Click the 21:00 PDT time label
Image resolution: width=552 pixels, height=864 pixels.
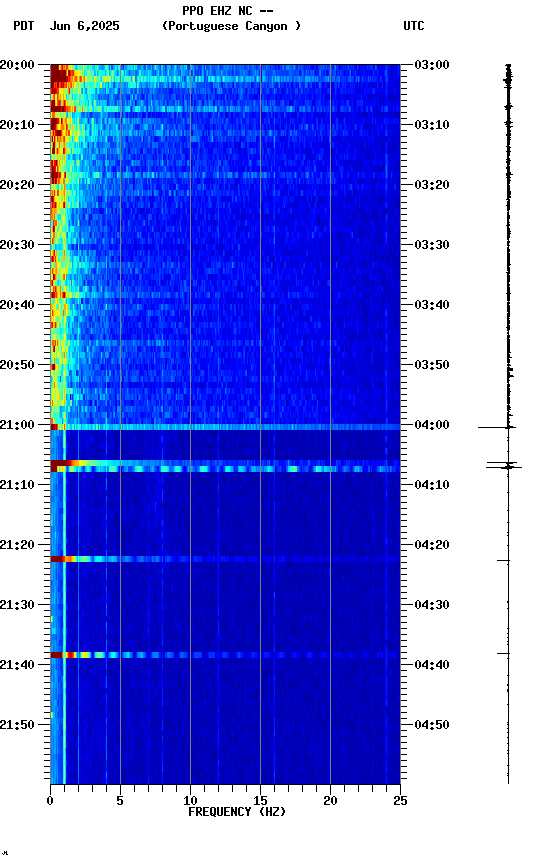tap(17, 425)
